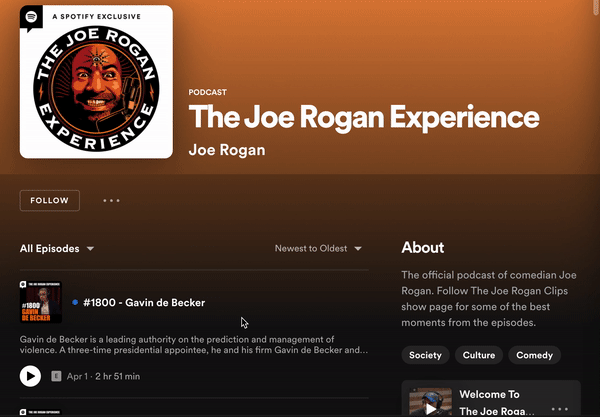Click the Joe Rogan author name
Image resolution: width=600 pixels, height=417 pixels.
(x=226, y=150)
